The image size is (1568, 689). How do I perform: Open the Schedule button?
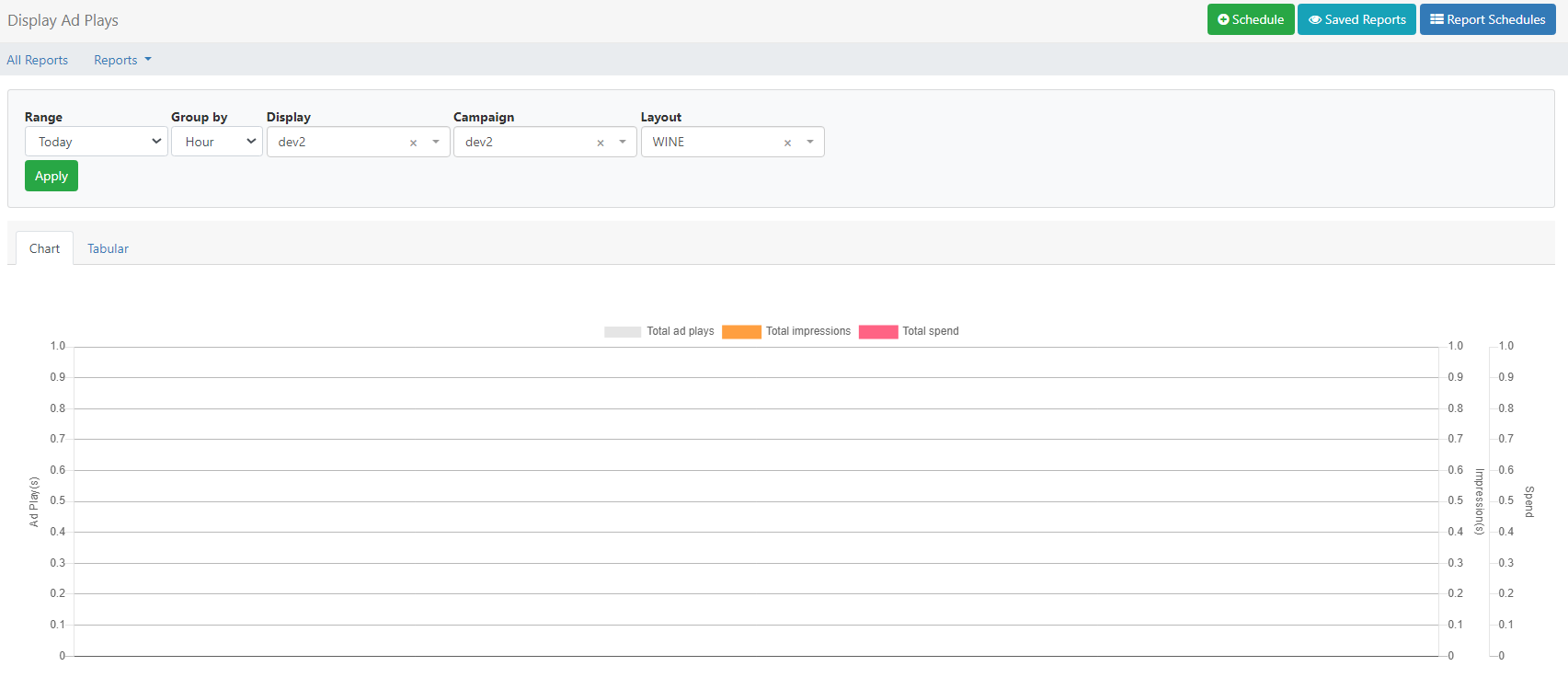click(1251, 19)
